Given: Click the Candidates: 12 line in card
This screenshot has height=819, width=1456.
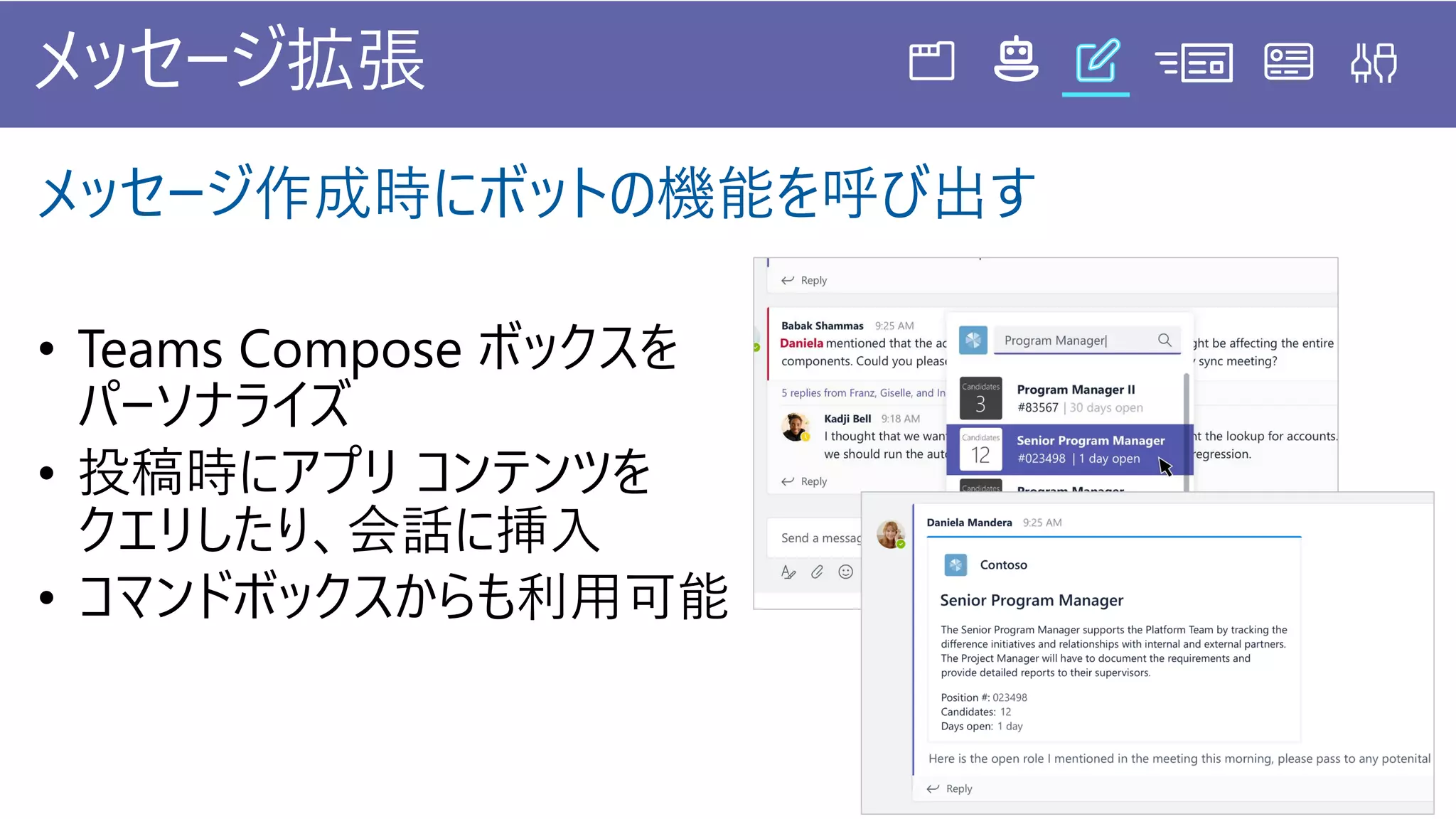Looking at the screenshot, I should 975,712.
